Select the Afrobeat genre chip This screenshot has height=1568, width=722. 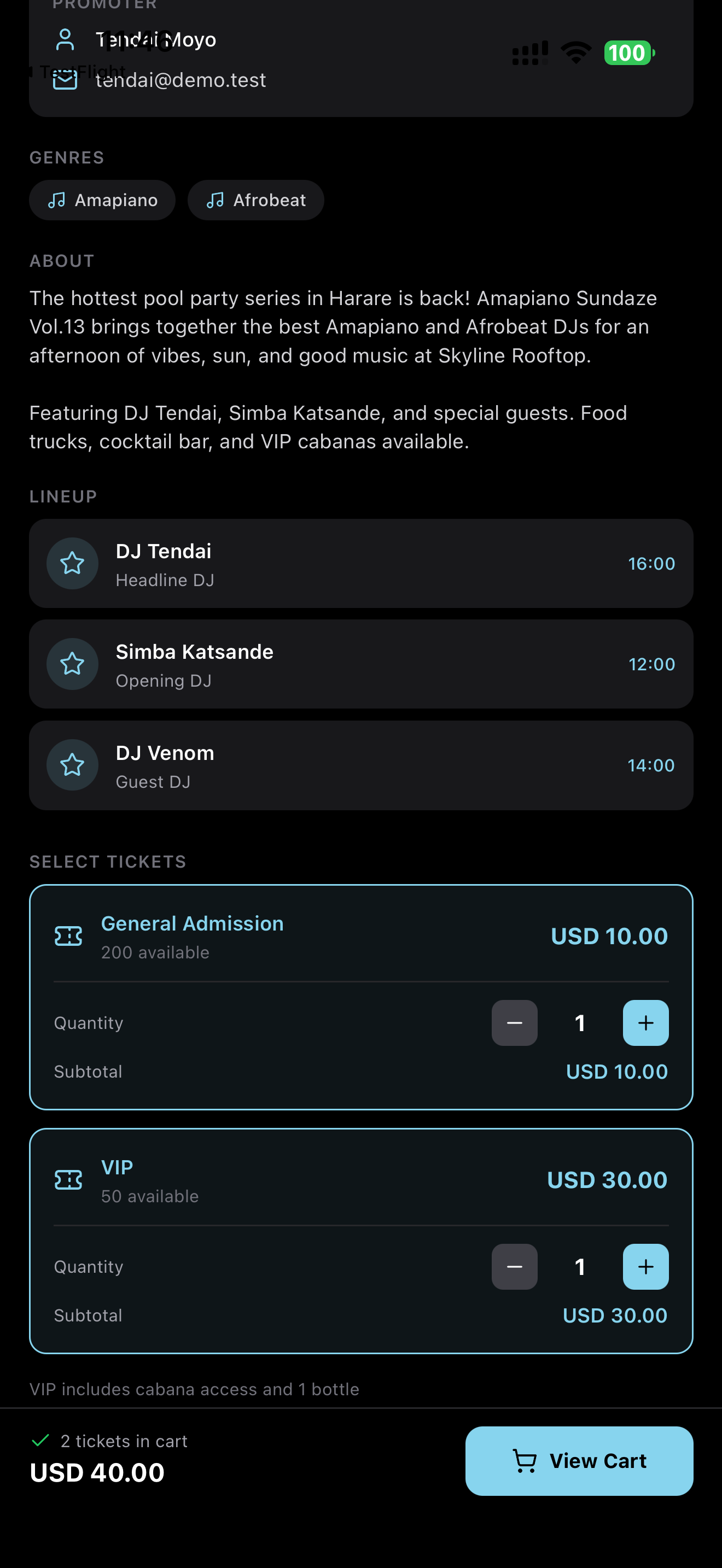coord(255,200)
